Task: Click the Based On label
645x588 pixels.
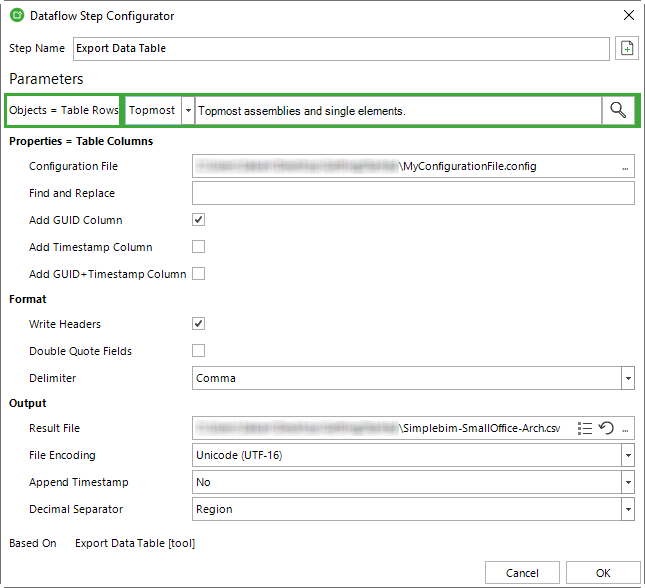Action: tap(32, 543)
